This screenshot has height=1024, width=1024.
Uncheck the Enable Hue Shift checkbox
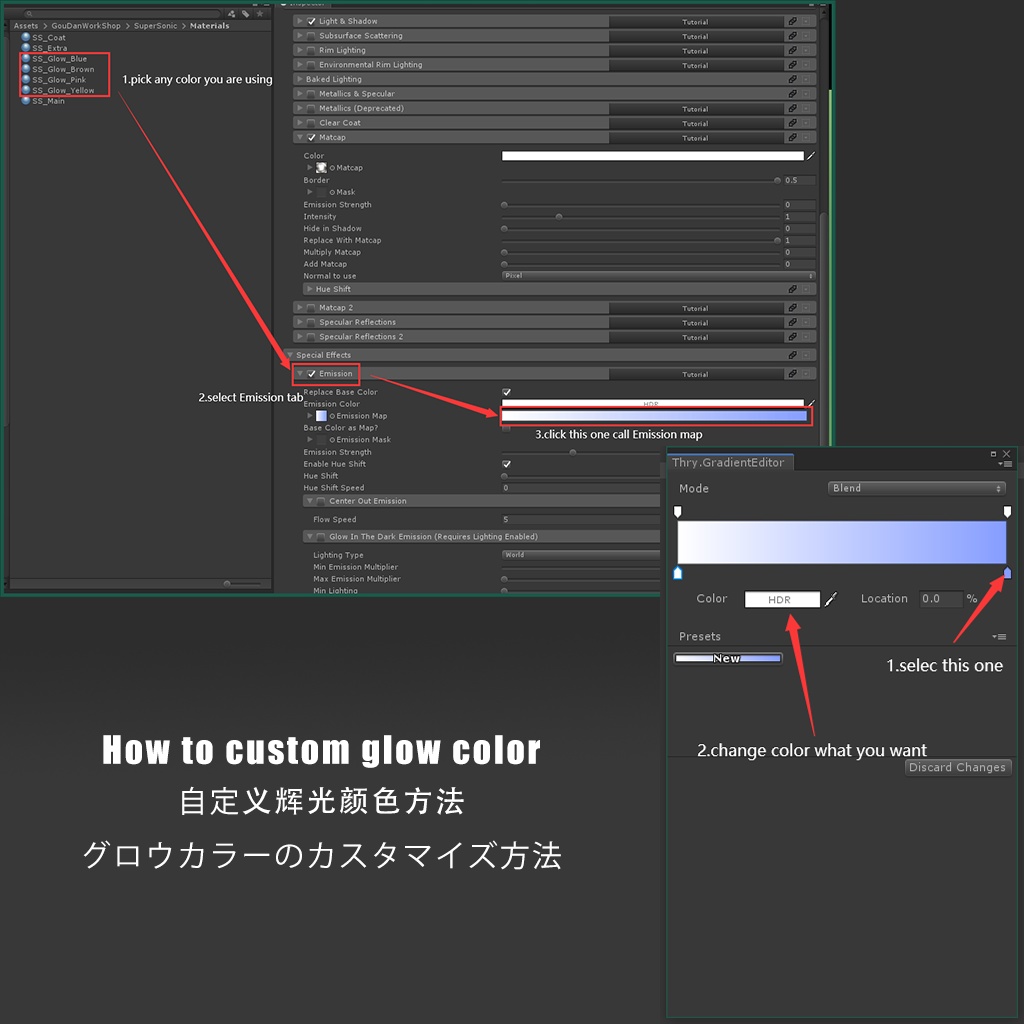coord(506,464)
